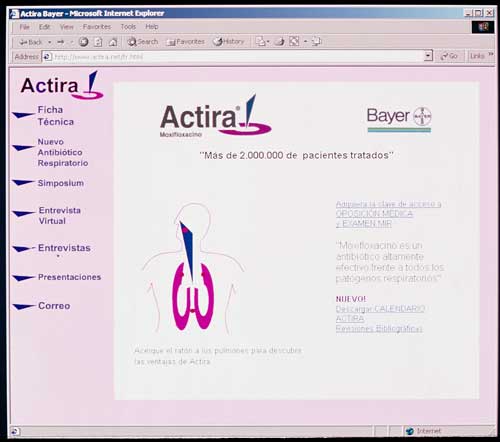Open the Favorites toolbar button
500x442 pixels.
point(185,42)
